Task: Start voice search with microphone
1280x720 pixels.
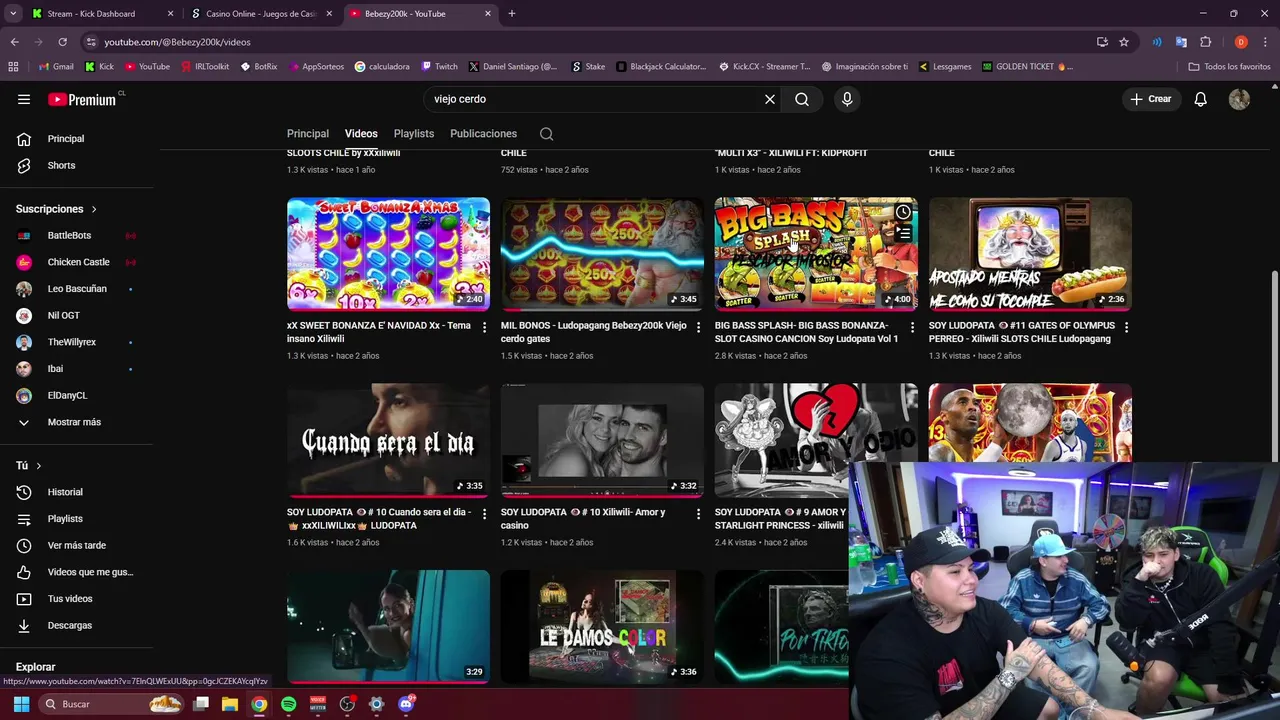Action: click(x=847, y=99)
